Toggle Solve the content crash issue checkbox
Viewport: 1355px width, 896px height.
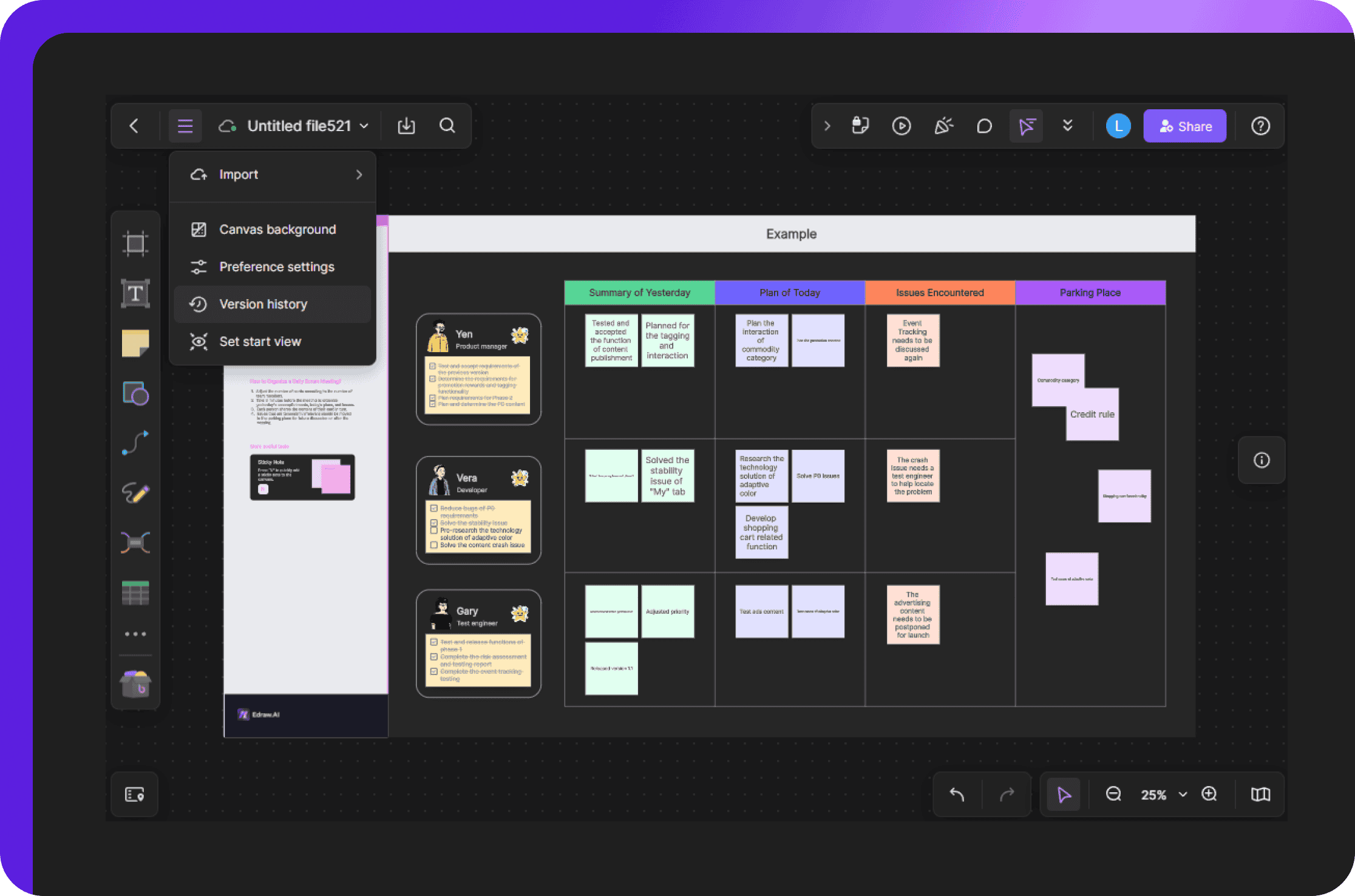(x=434, y=545)
